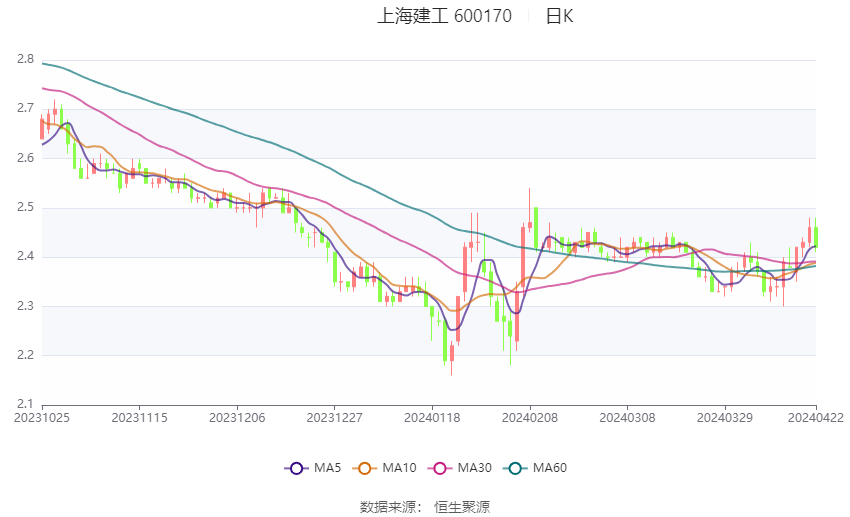Click the 2.1 price axis label
Image resolution: width=850 pixels, height=517 pixels.
click(25, 404)
